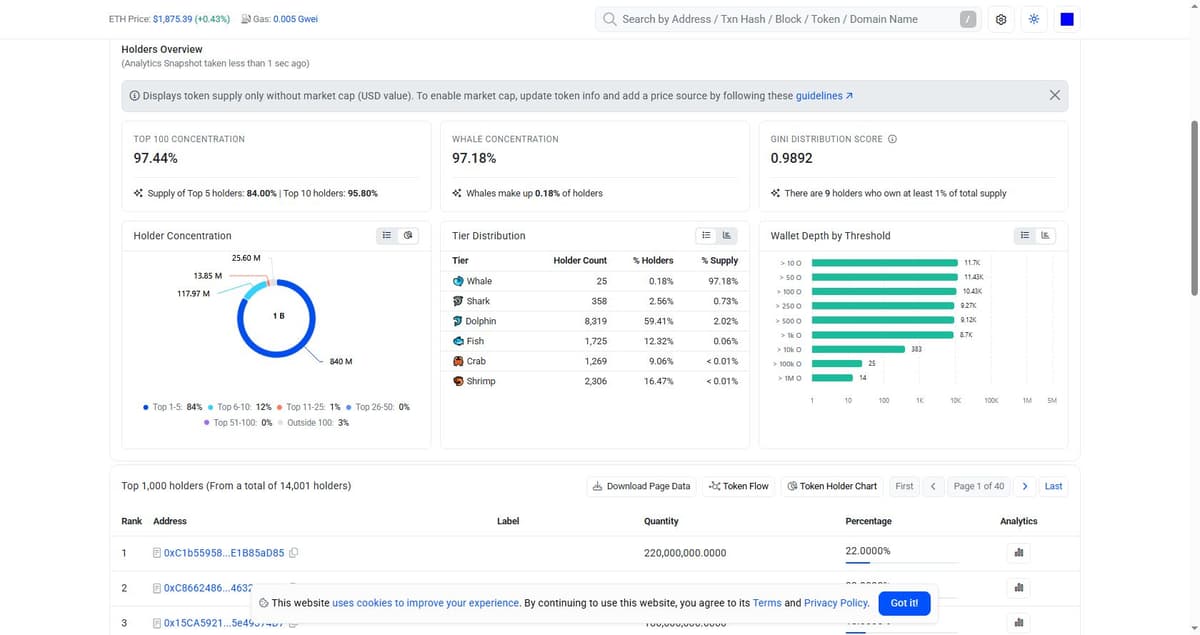Click the Gini score value 0.9892
Viewport: 1200px width, 635px height.
(x=791, y=158)
